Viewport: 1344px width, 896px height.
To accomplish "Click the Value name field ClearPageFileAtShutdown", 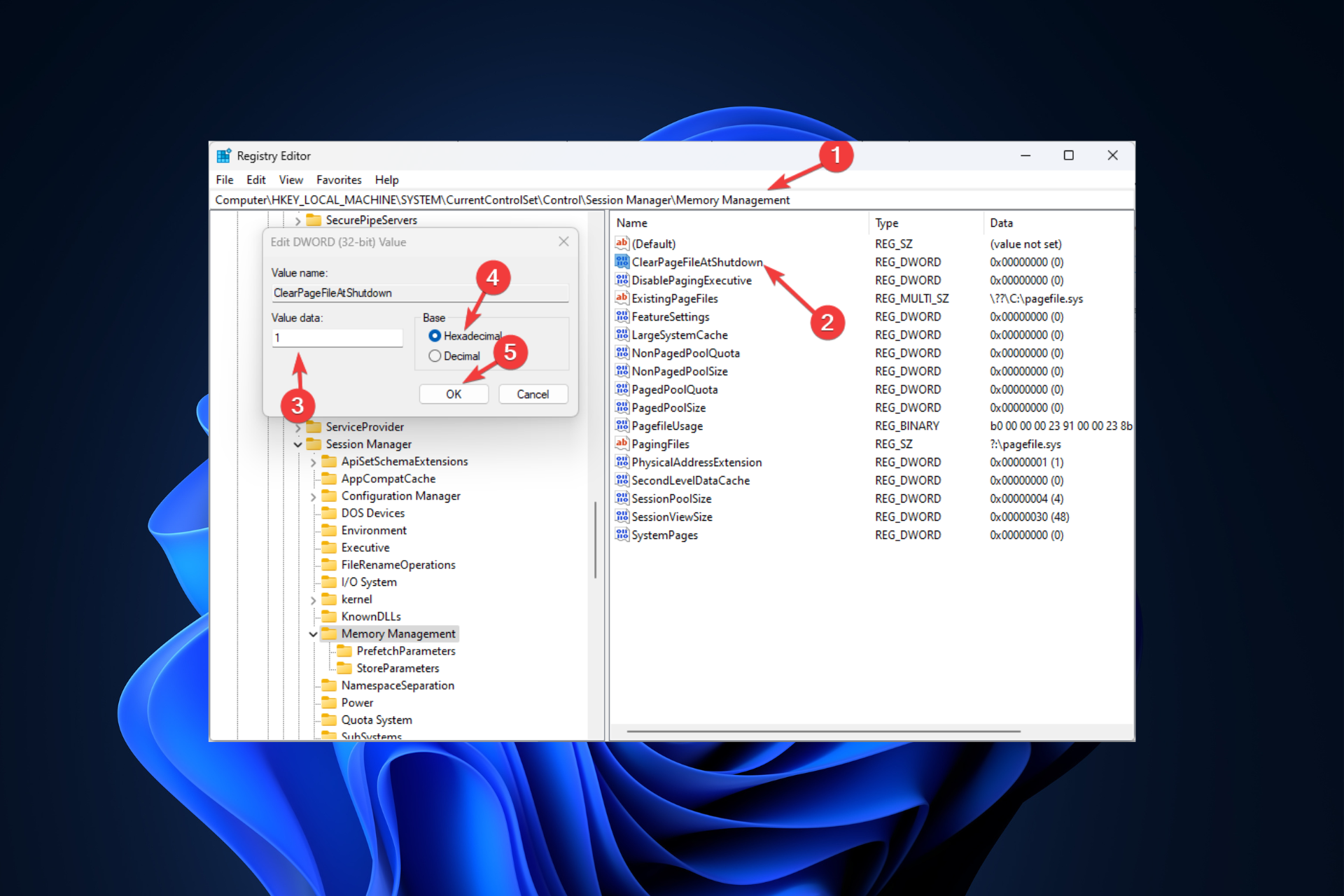I will pyautogui.click(x=420, y=293).
